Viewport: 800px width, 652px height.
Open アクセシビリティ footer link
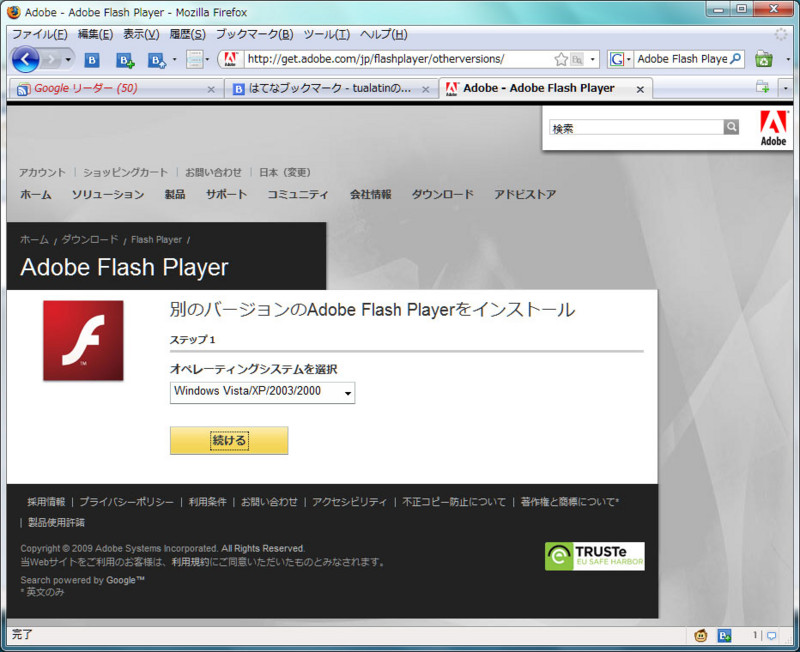pos(349,502)
